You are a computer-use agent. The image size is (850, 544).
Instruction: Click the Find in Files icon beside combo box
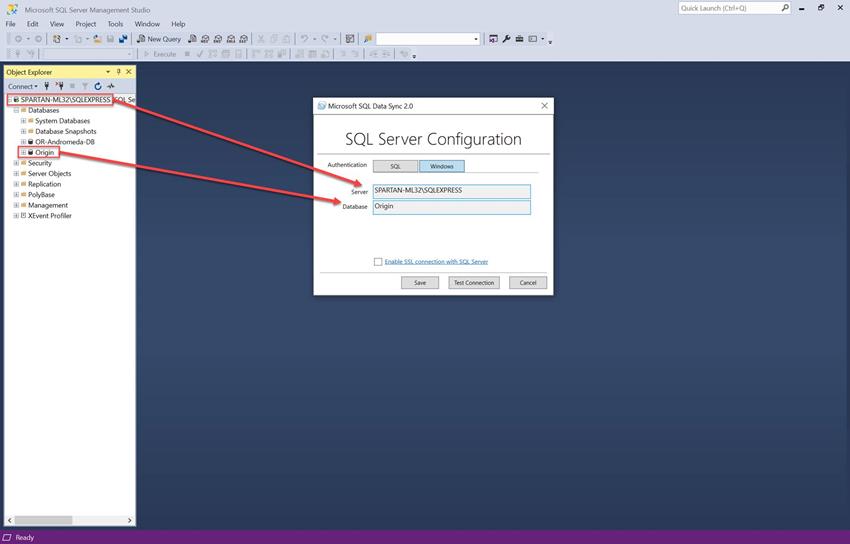(x=368, y=39)
